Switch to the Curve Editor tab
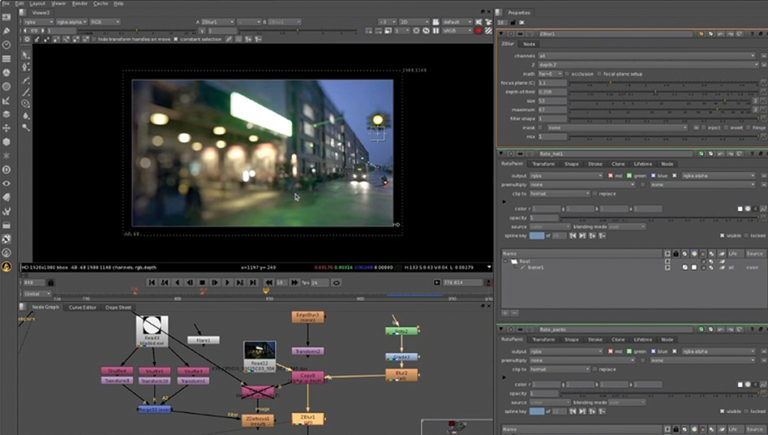768x435 pixels. [x=82, y=307]
